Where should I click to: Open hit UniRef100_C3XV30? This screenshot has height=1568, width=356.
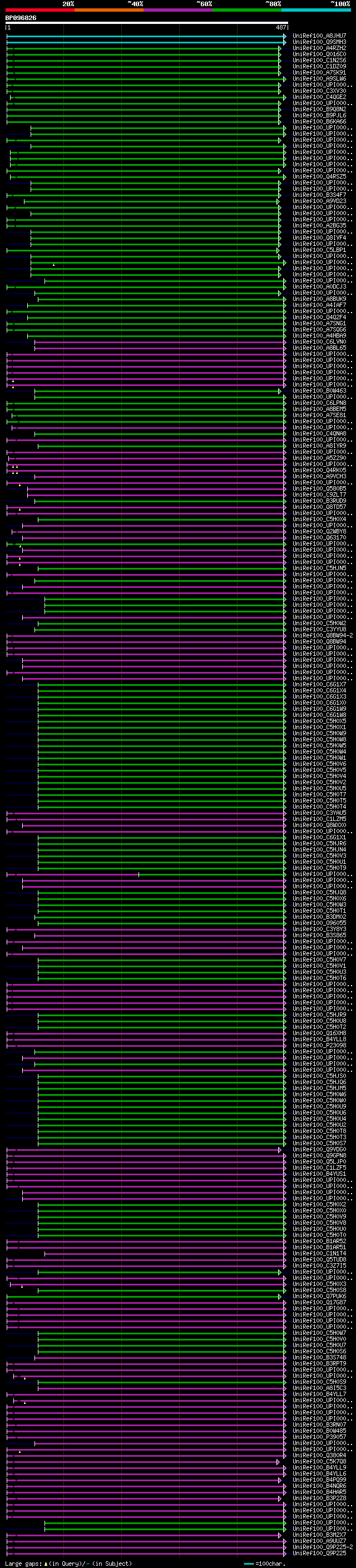[319, 91]
